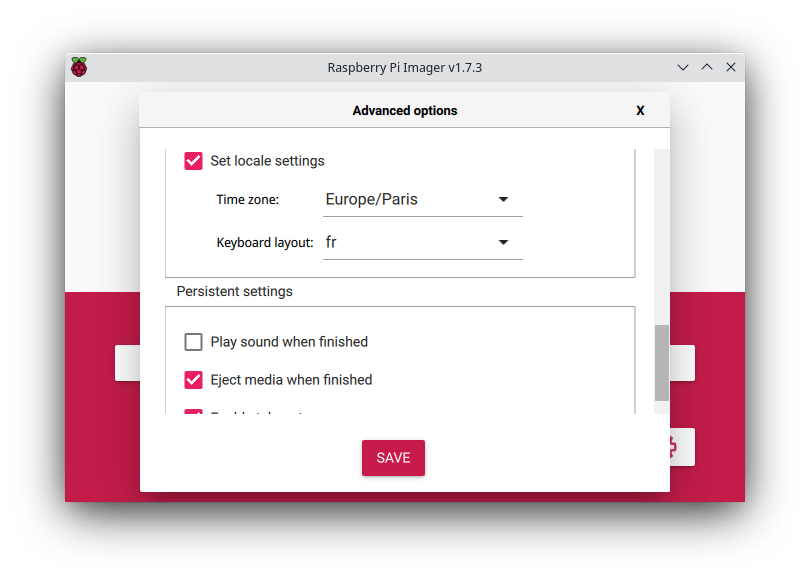The image size is (810, 579).
Task: Uncheck Set locale settings checkbox
Action: pos(193,161)
